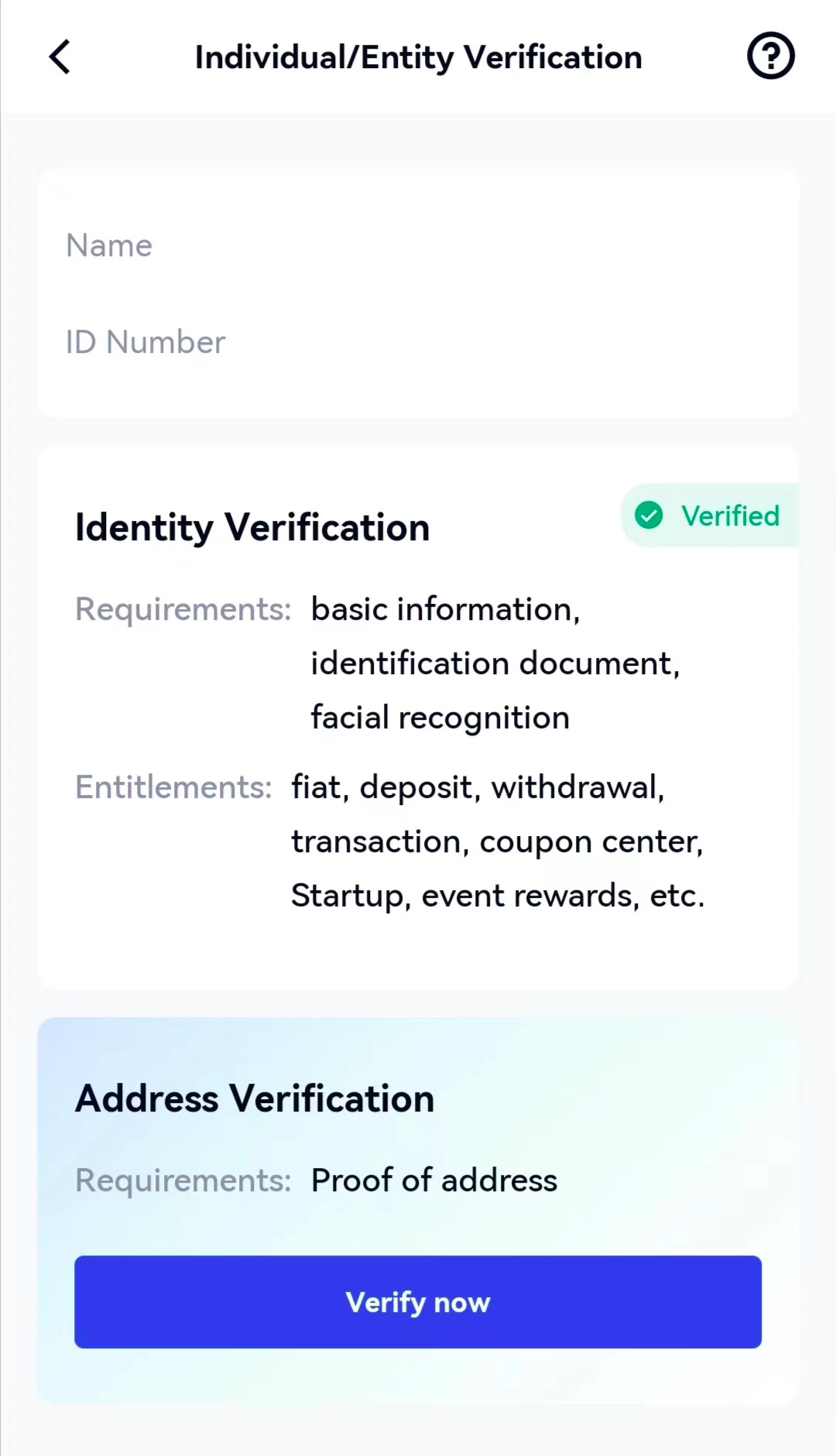Click Requirements label under Identity Verification
836x1456 pixels.
point(183,609)
